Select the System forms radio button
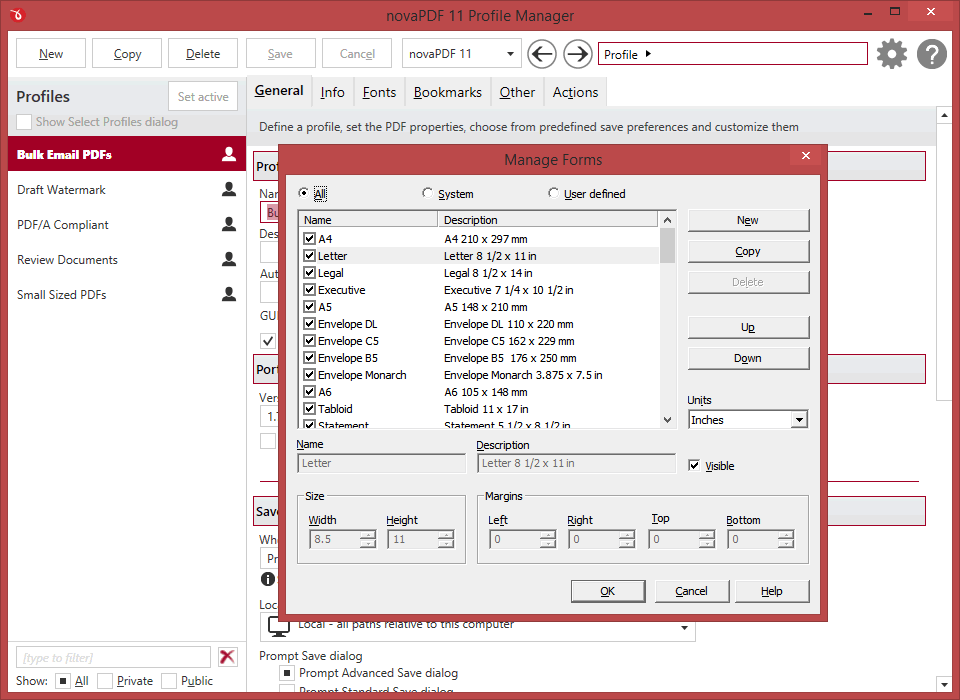Viewport: 960px width, 700px height. [427, 193]
